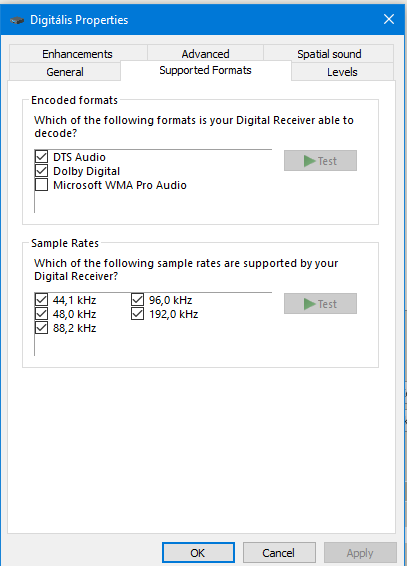Click the green play icon for Encoded formats test

tap(309, 161)
